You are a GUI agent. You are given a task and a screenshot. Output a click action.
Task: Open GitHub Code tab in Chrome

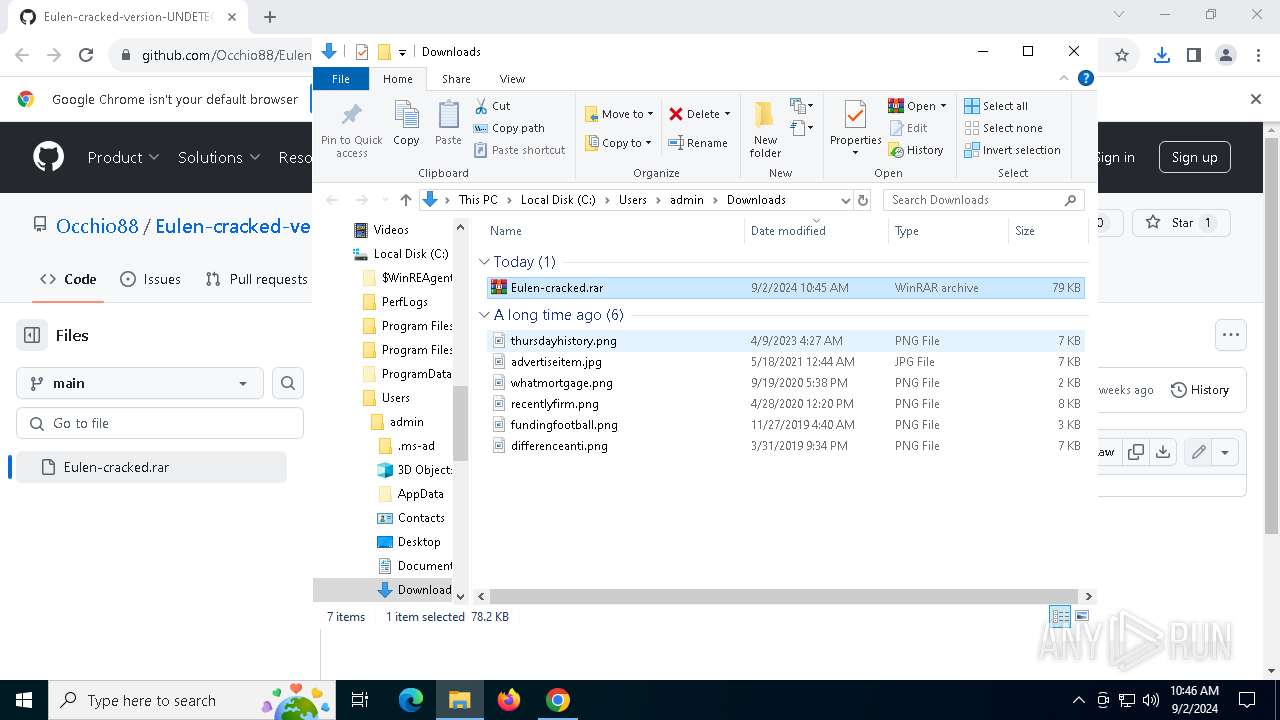[x=68, y=279]
